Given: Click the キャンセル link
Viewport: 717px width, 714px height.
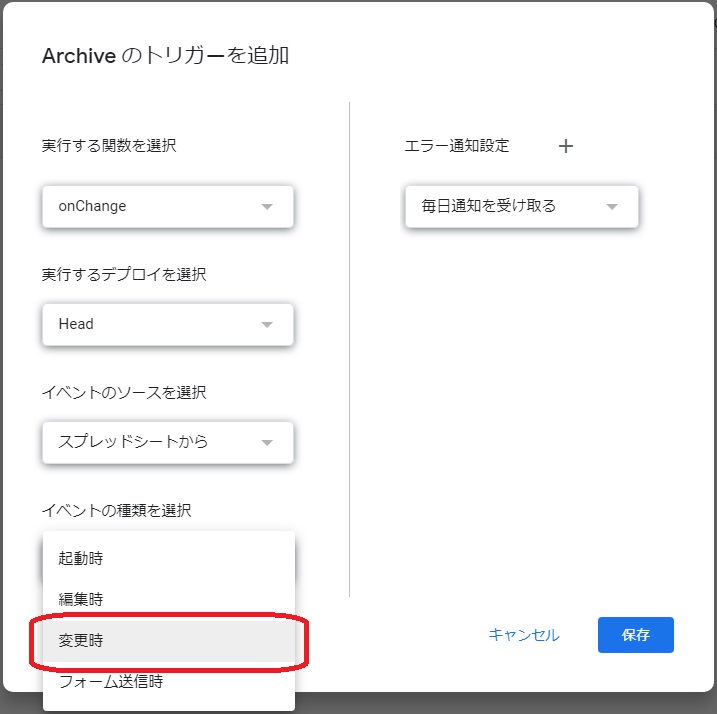Looking at the screenshot, I should (x=524, y=635).
